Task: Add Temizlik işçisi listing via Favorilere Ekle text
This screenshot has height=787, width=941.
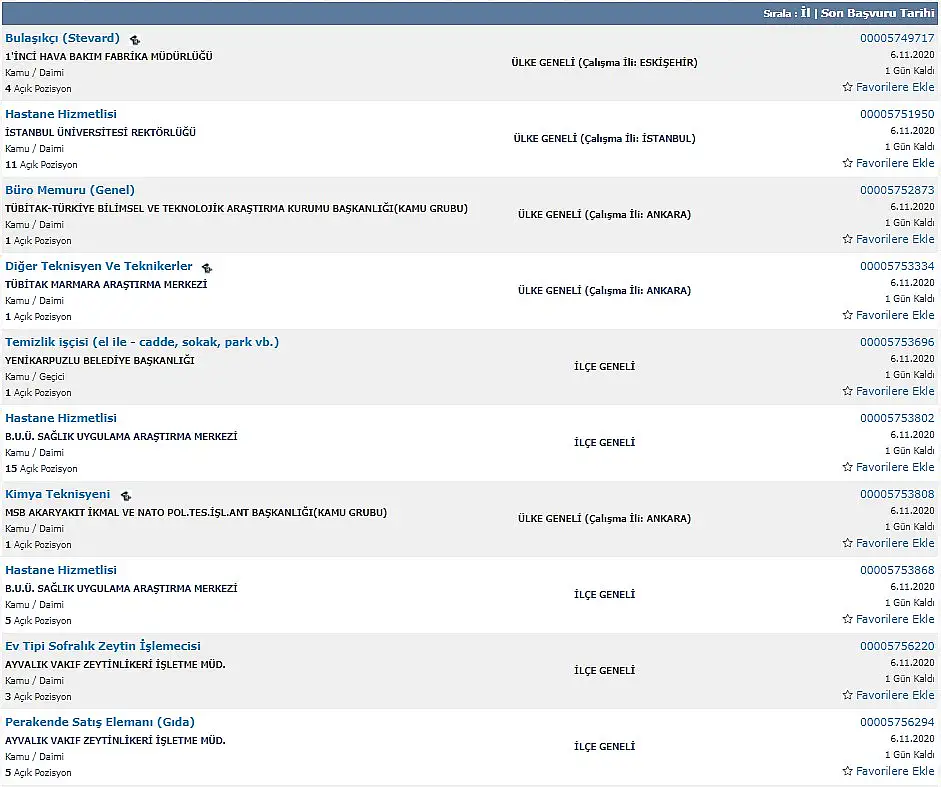Action: click(895, 391)
